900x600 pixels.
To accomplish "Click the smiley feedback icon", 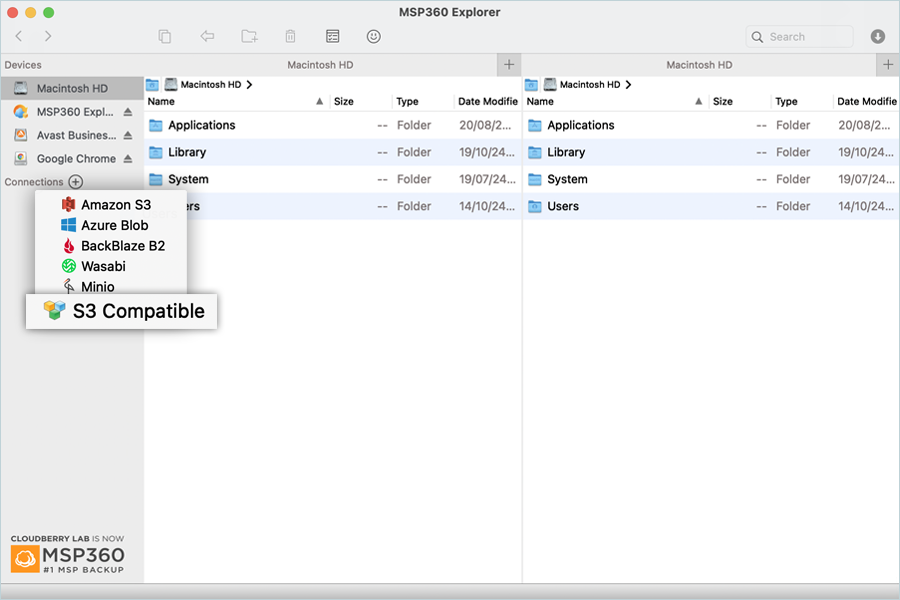I will 374,37.
